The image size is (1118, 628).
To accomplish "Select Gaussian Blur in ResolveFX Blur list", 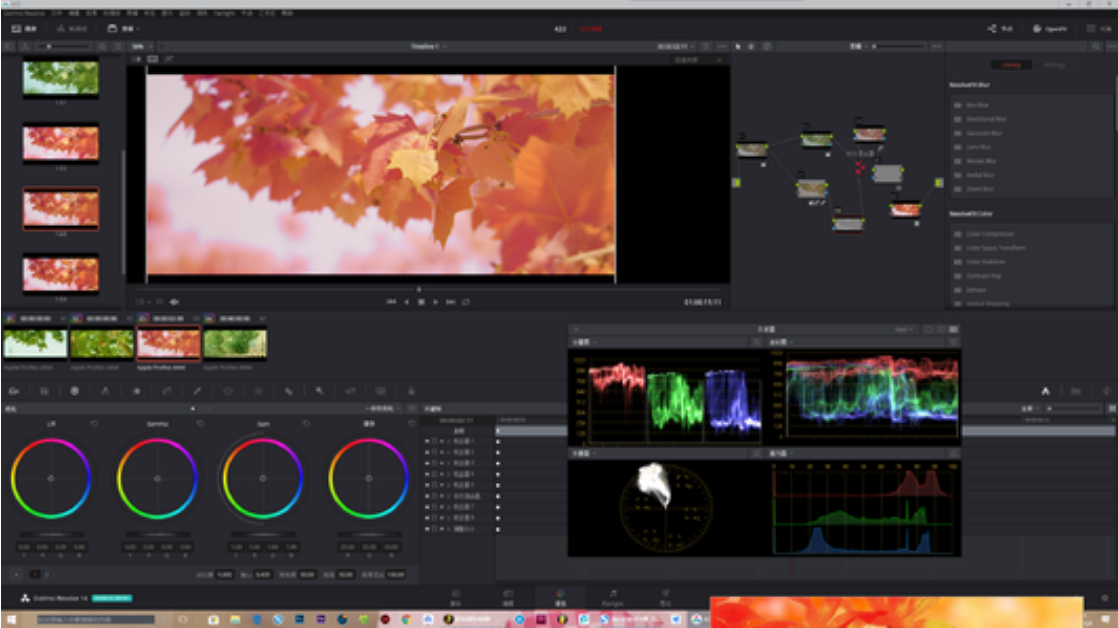I will (x=985, y=132).
